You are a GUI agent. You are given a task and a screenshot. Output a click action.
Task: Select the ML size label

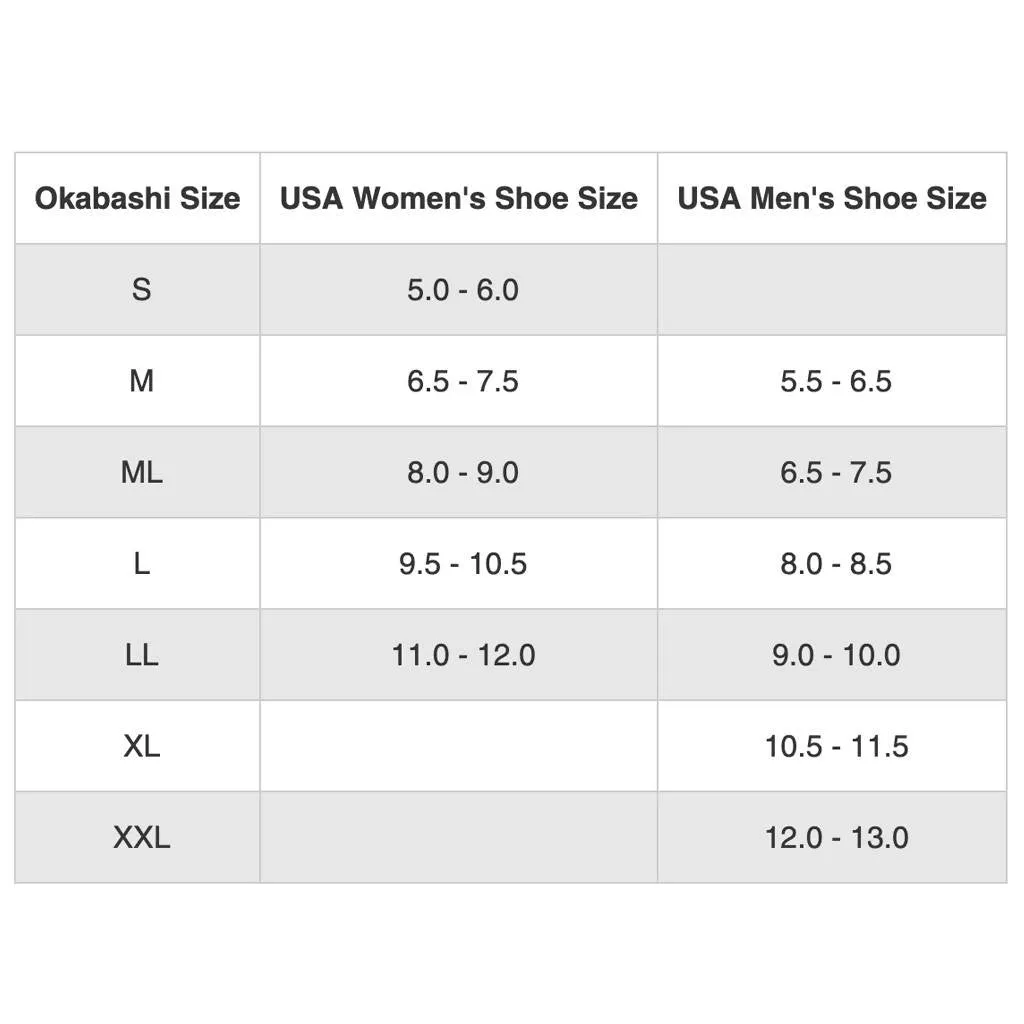click(142, 472)
